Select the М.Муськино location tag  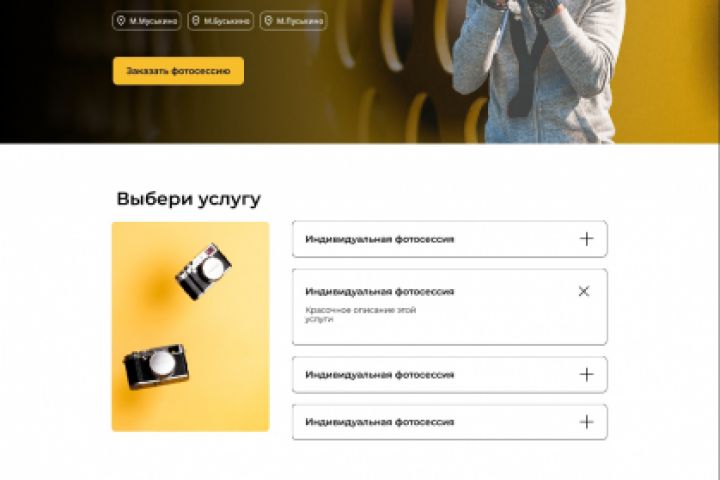146,21
